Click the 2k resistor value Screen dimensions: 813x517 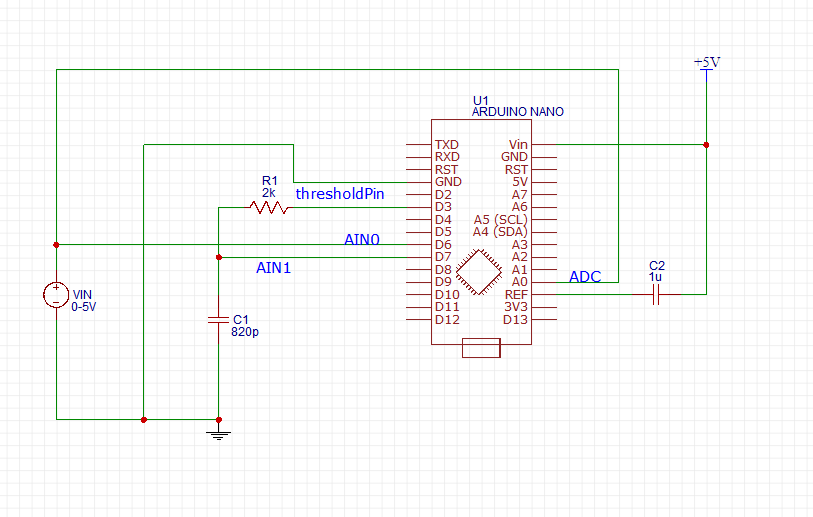269,193
